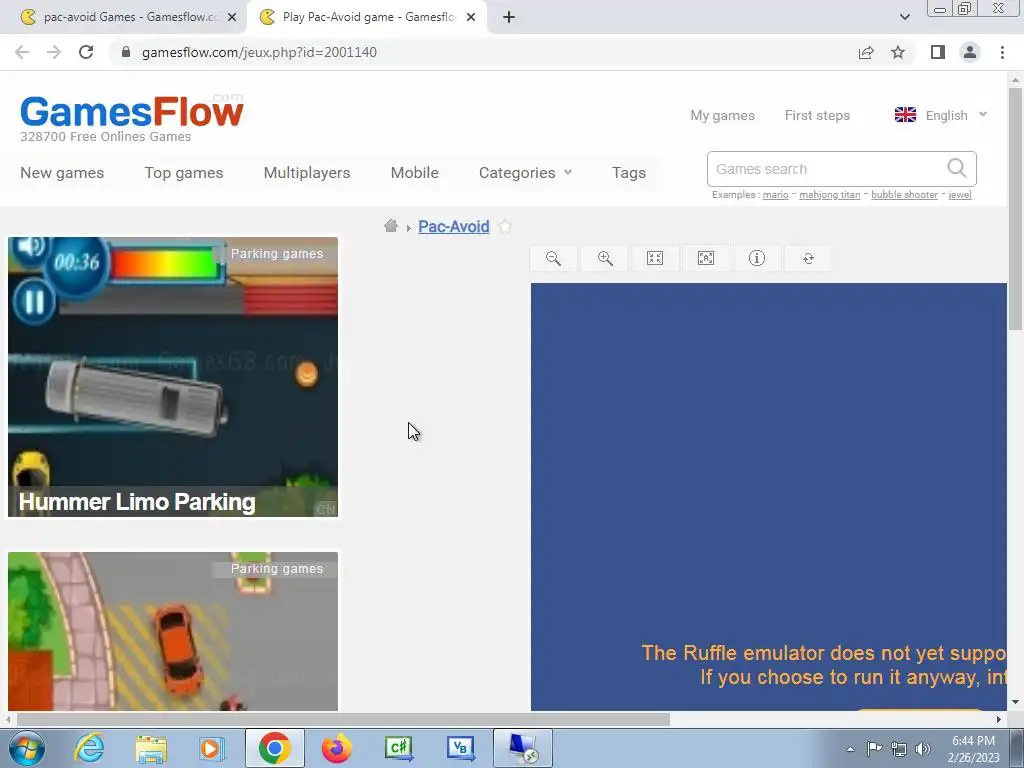The height and width of the screenshot is (768, 1024).
Task: Click the zoom in game icon
Action: coord(605,258)
